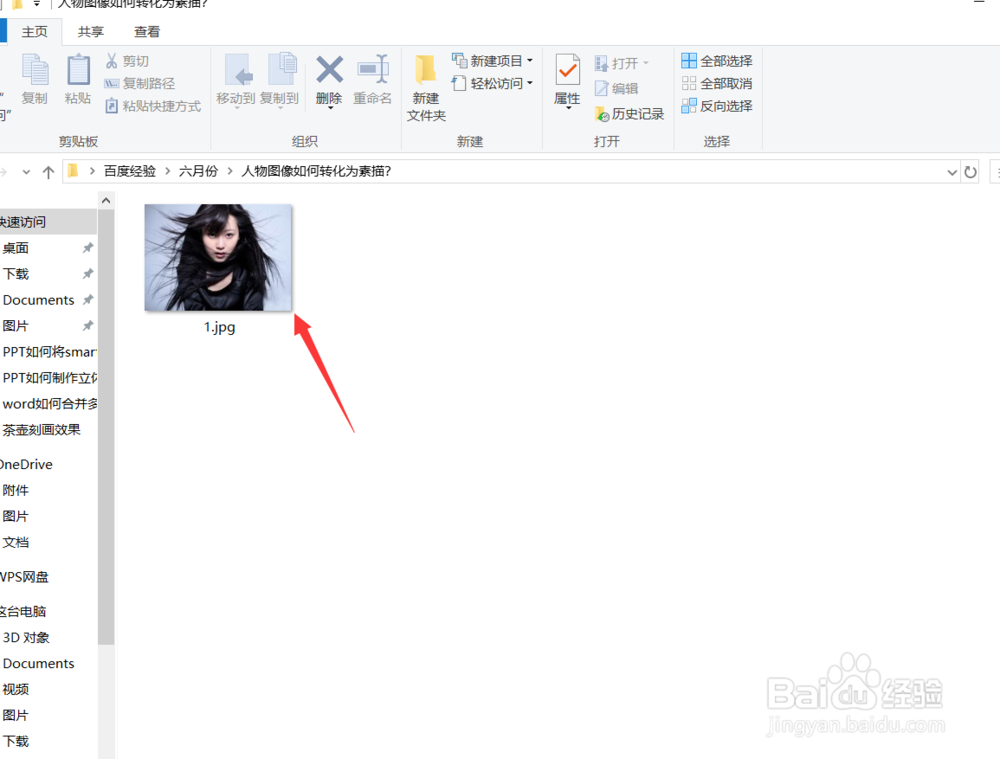Click the 复制 (Copy) icon
Screen dimensions: 1000x759
(x=35, y=78)
